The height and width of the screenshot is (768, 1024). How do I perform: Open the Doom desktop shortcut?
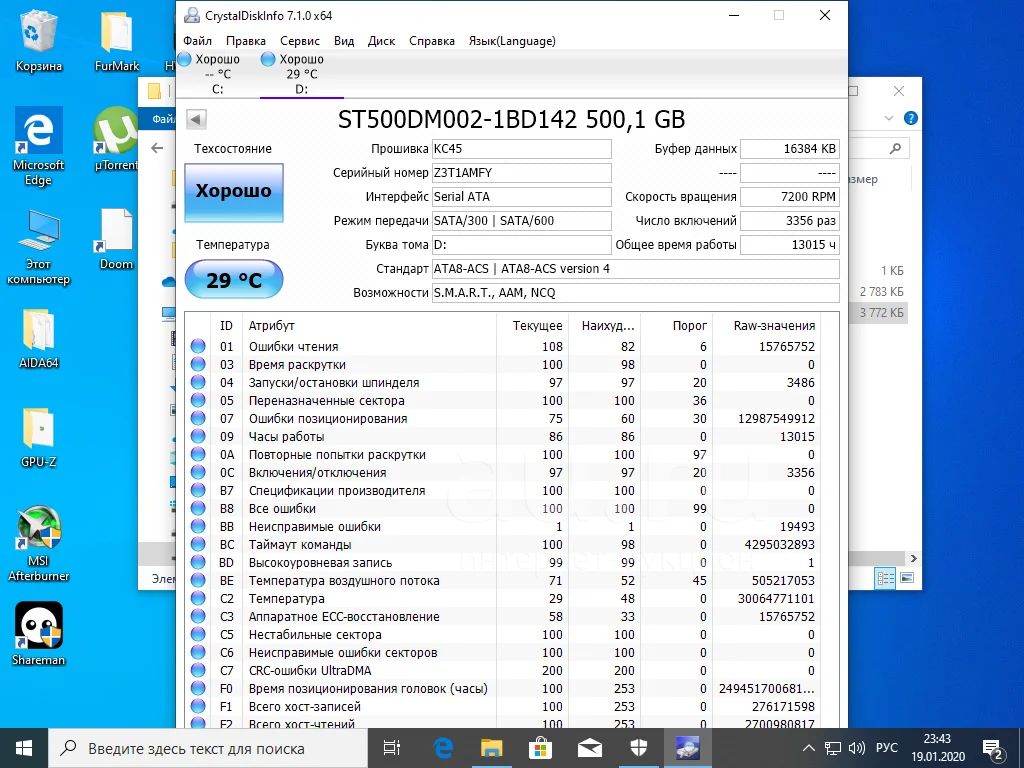(116, 239)
